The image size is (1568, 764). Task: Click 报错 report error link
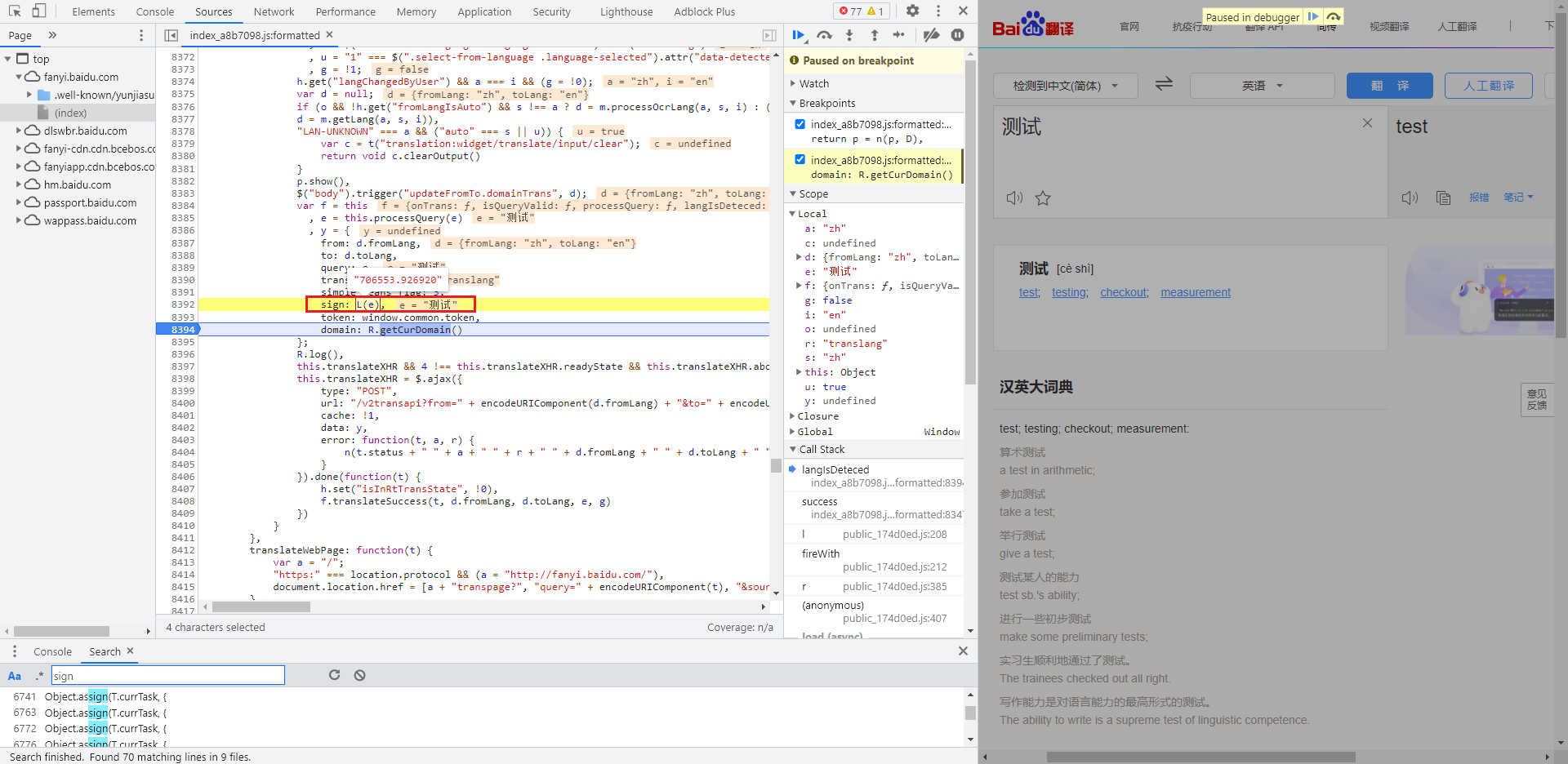tap(1479, 197)
